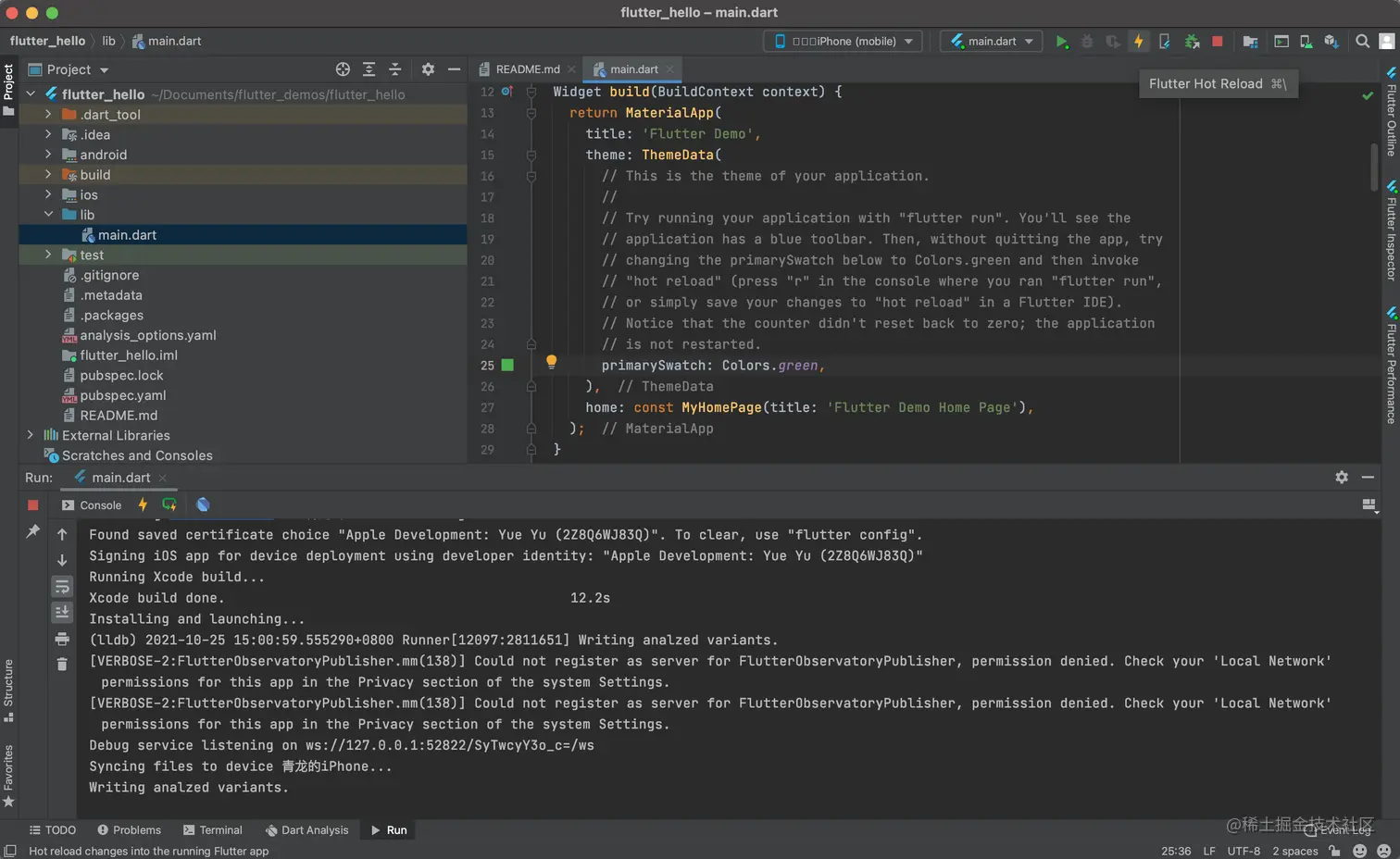Open the TODO tool window tab
This screenshot has width=1400, height=859.
point(52,830)
